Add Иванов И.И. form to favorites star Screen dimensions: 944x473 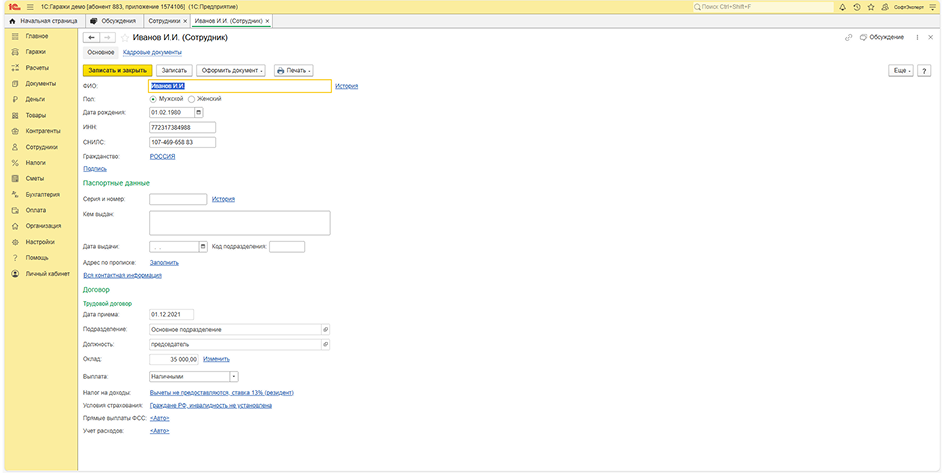[x=124, y=37]
